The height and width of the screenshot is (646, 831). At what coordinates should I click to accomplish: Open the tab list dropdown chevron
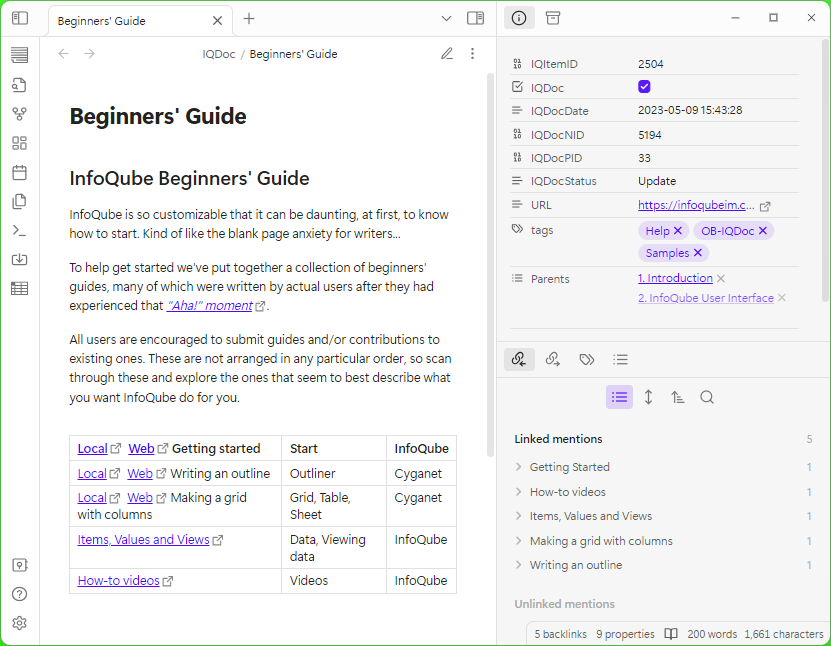tap(446, 19)
